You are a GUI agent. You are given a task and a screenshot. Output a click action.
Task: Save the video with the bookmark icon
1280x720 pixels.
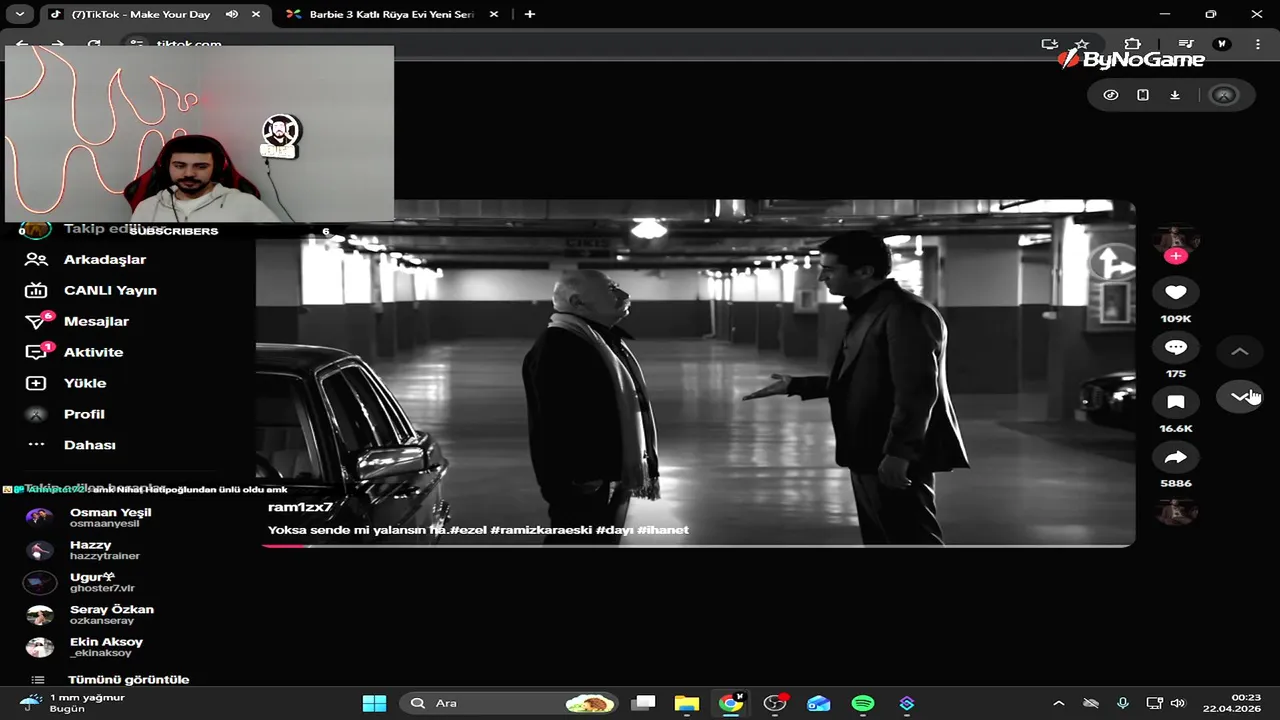(1176, 402)
